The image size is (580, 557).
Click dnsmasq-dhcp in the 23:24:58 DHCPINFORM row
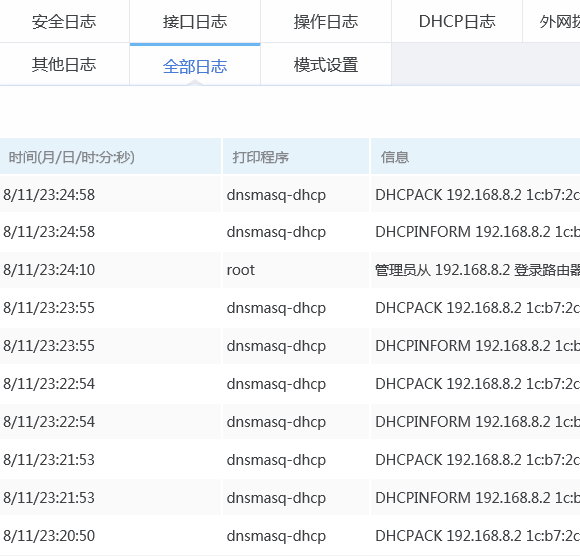click(276, 232)
